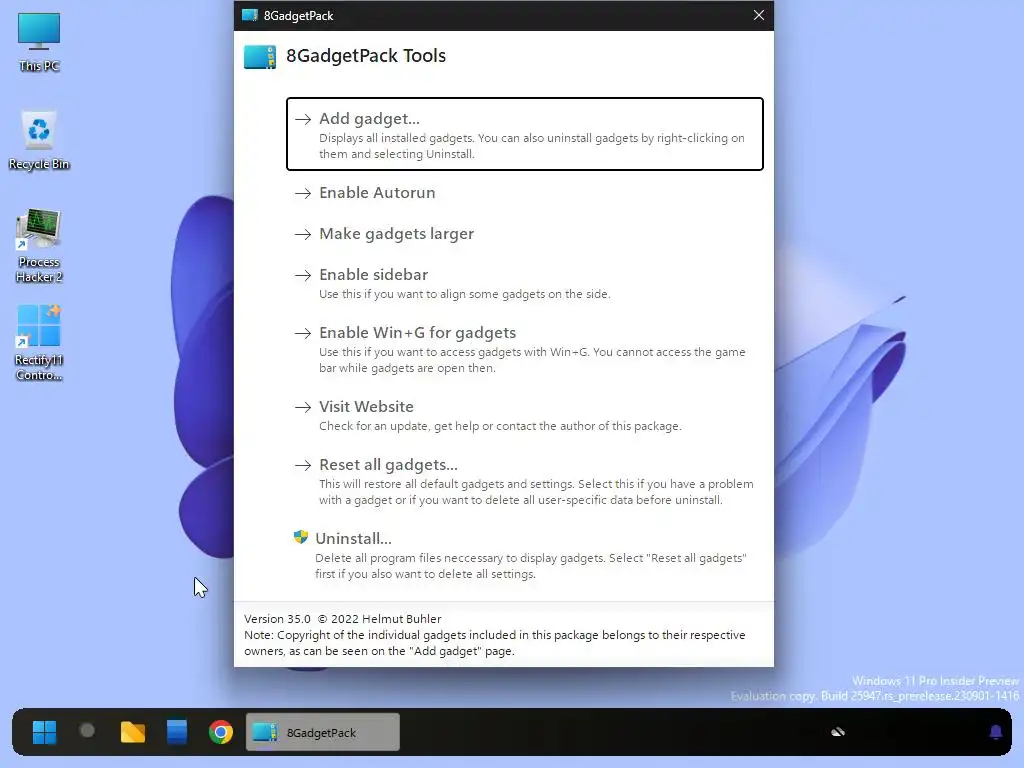1024x768 pixels.
Task: Open the Add gadget option
Action: [x=524, y=134]
